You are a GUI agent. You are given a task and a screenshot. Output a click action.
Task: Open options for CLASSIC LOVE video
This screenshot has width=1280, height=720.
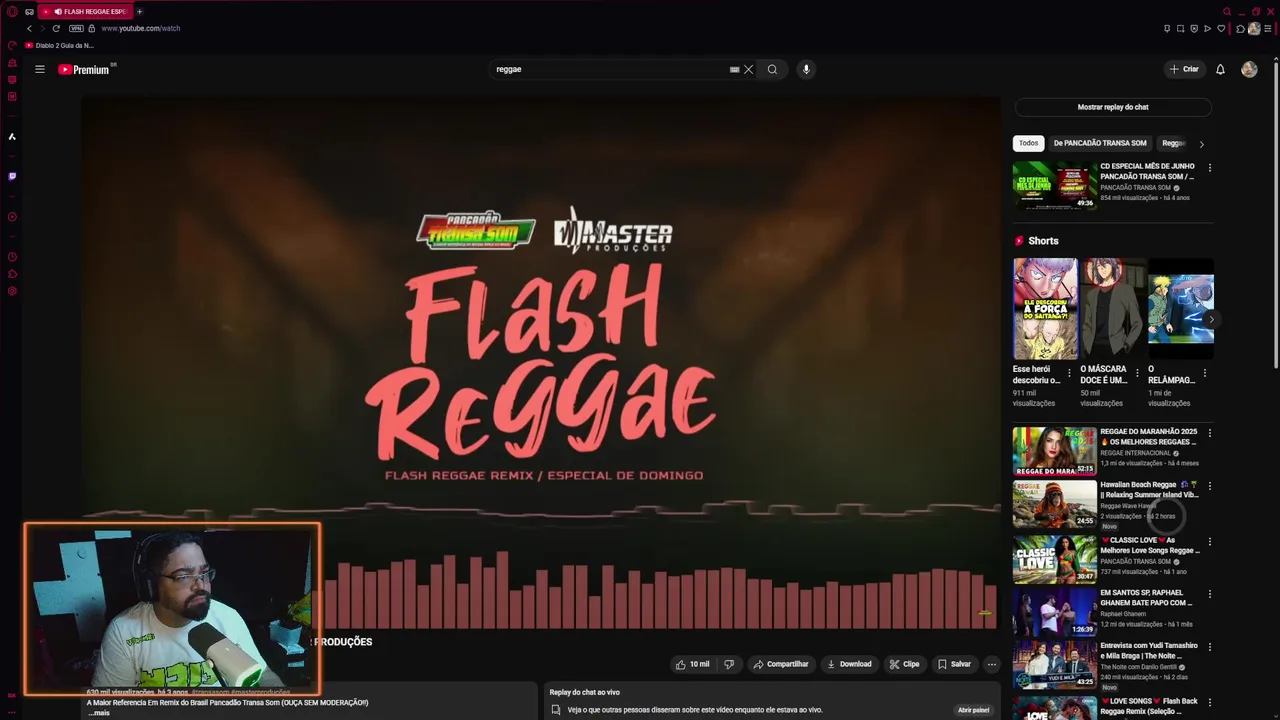(x=1210, y=541)
